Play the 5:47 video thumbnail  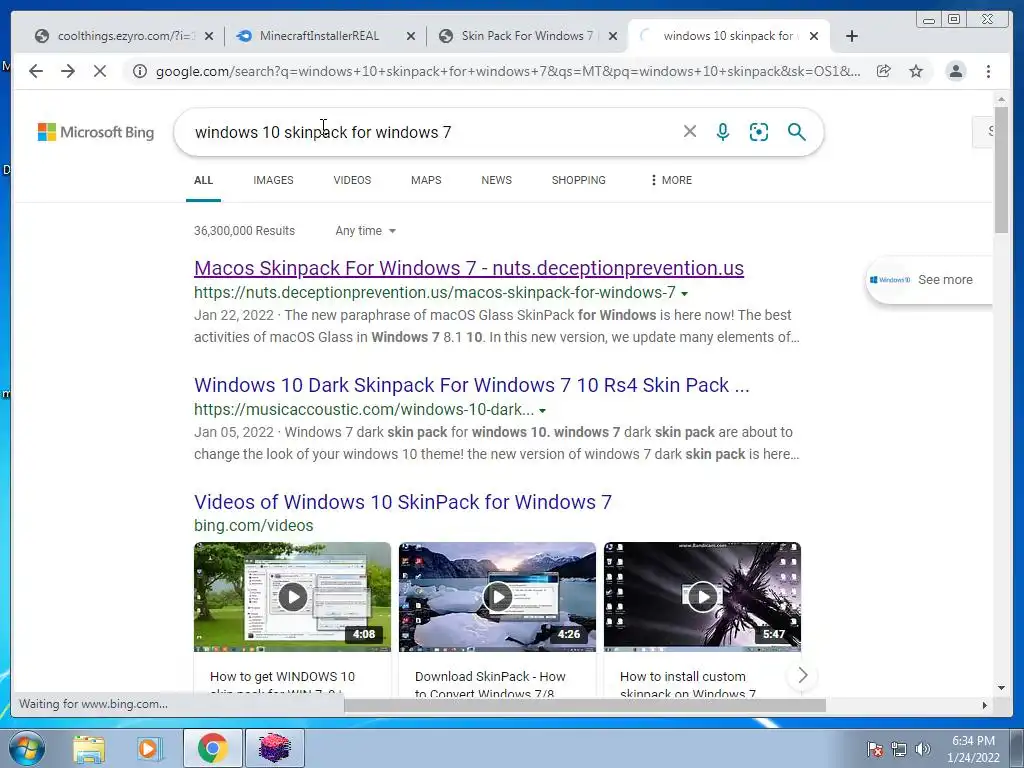coord(702,596)
